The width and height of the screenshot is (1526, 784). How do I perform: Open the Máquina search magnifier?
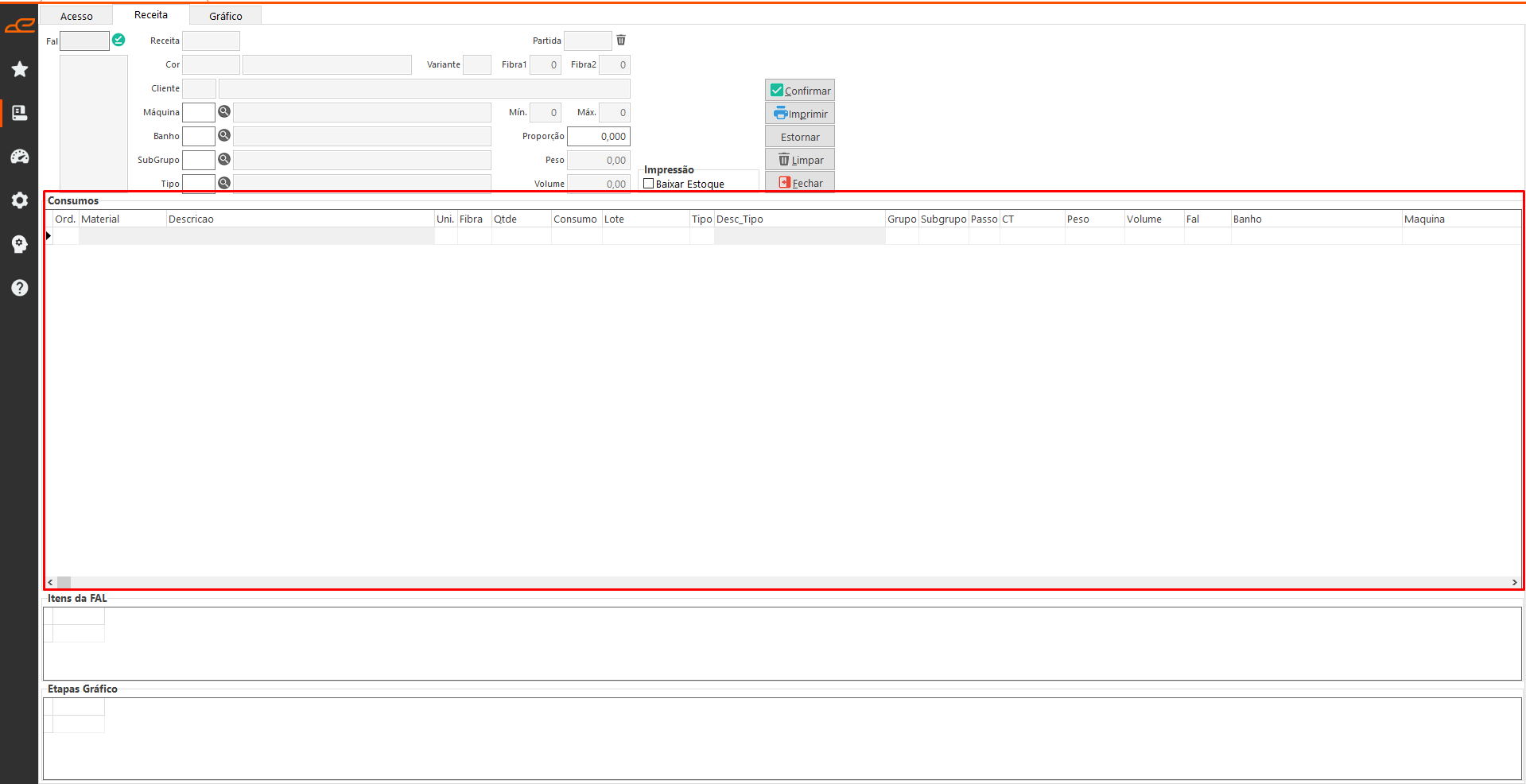[224, 112]
